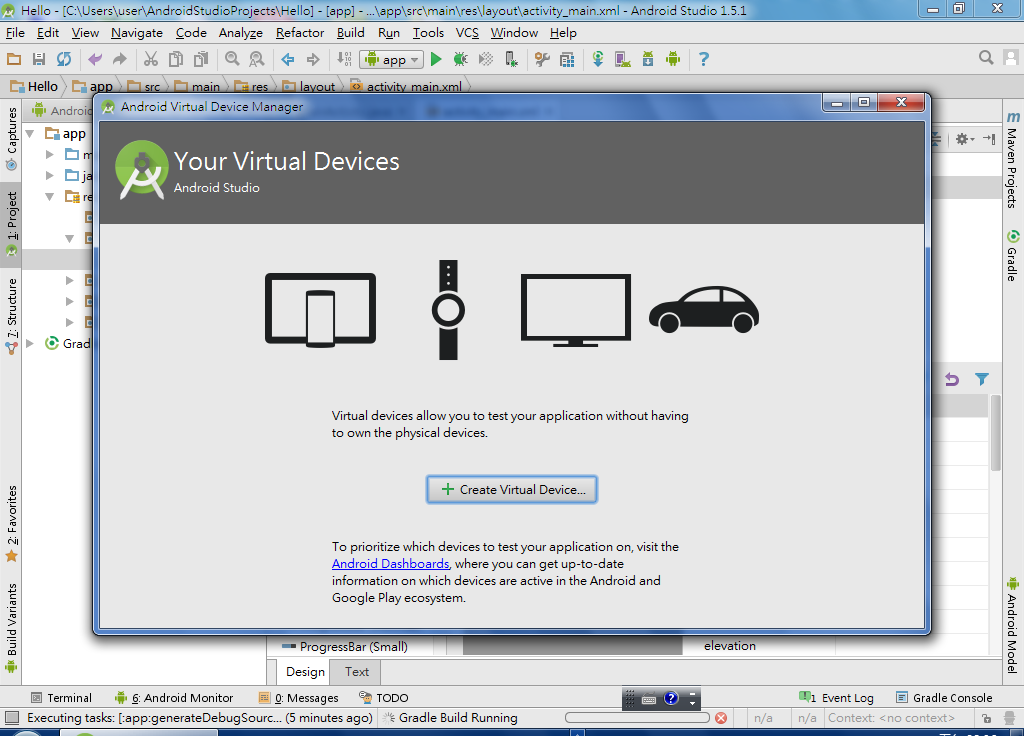Click the activity_main.xml breadcrumb
Viewport: 1024px width, 736px height.
(x=406, y=86)
